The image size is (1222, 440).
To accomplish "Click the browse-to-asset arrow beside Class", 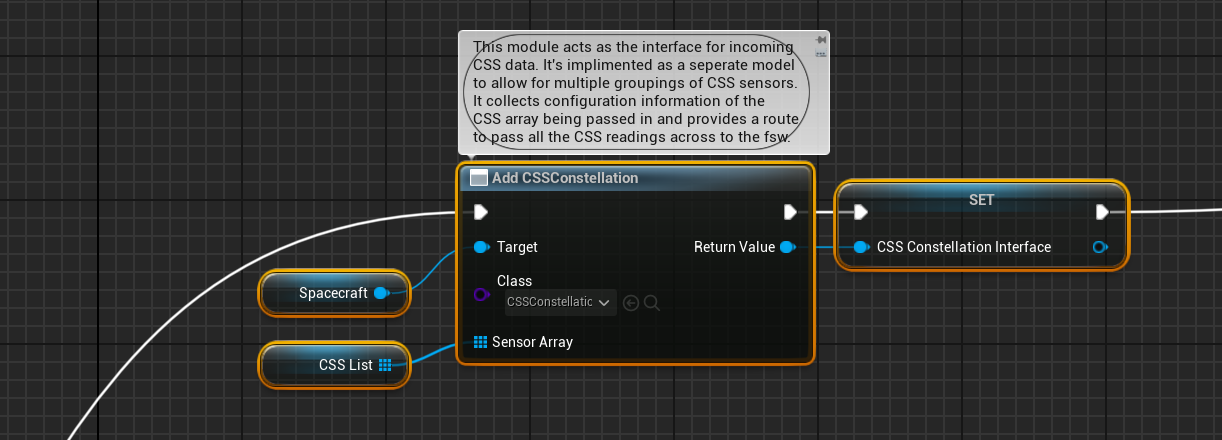I will tap(631, 302).
